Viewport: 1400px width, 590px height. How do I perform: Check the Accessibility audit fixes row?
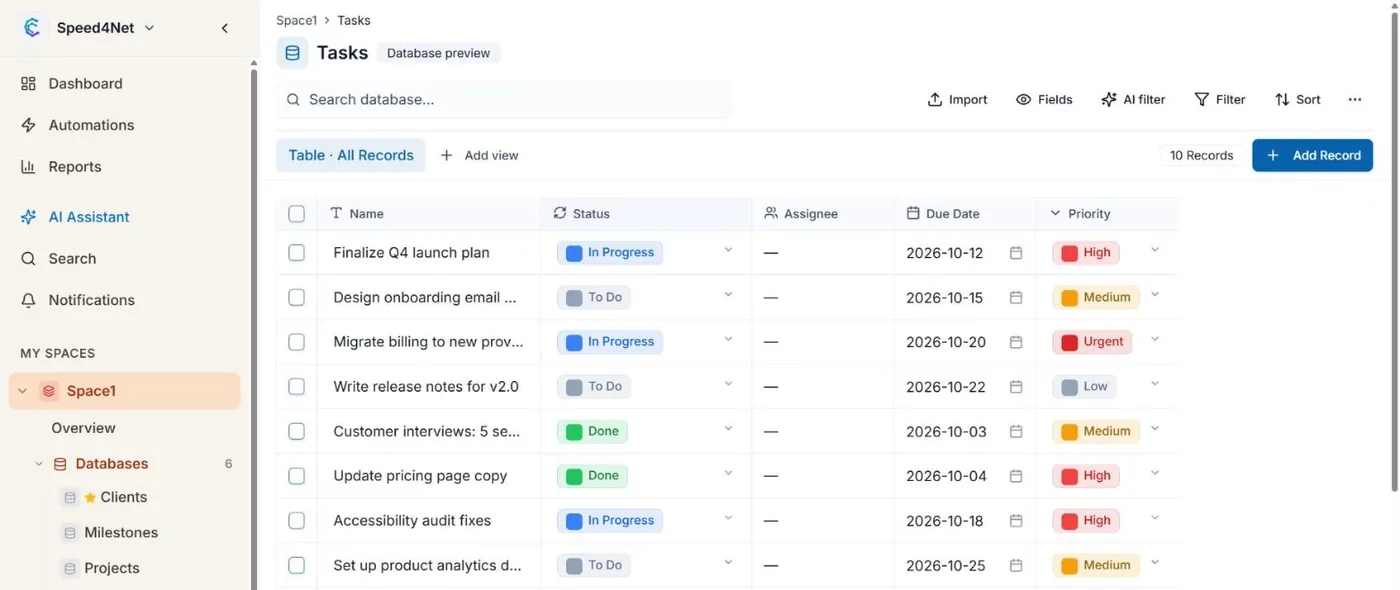click(296, 521)
